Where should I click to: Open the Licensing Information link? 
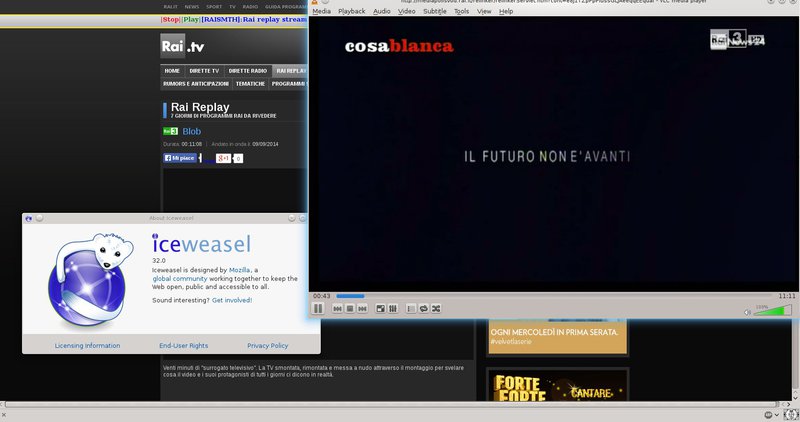87,346
